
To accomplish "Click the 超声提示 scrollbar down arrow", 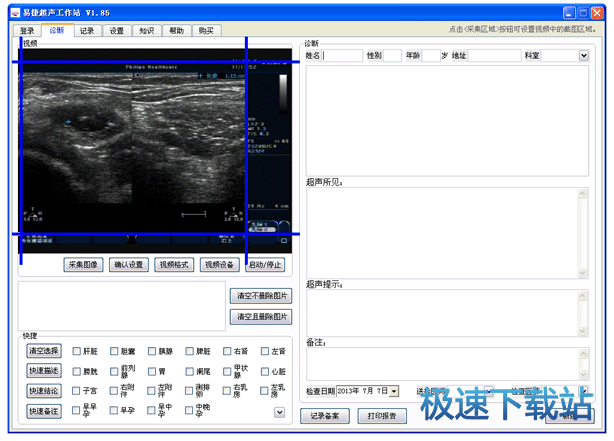I will 583,331.
